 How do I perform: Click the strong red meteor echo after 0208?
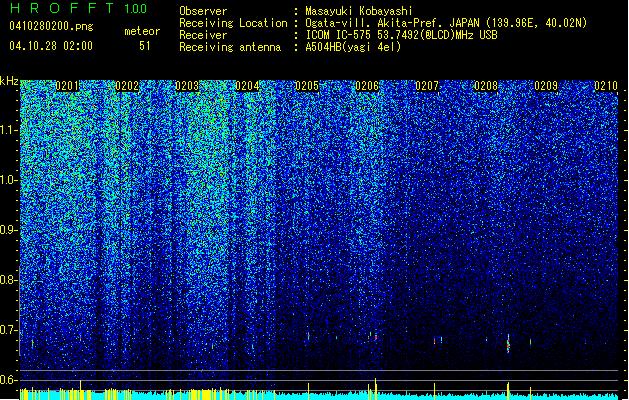(508, 344)
